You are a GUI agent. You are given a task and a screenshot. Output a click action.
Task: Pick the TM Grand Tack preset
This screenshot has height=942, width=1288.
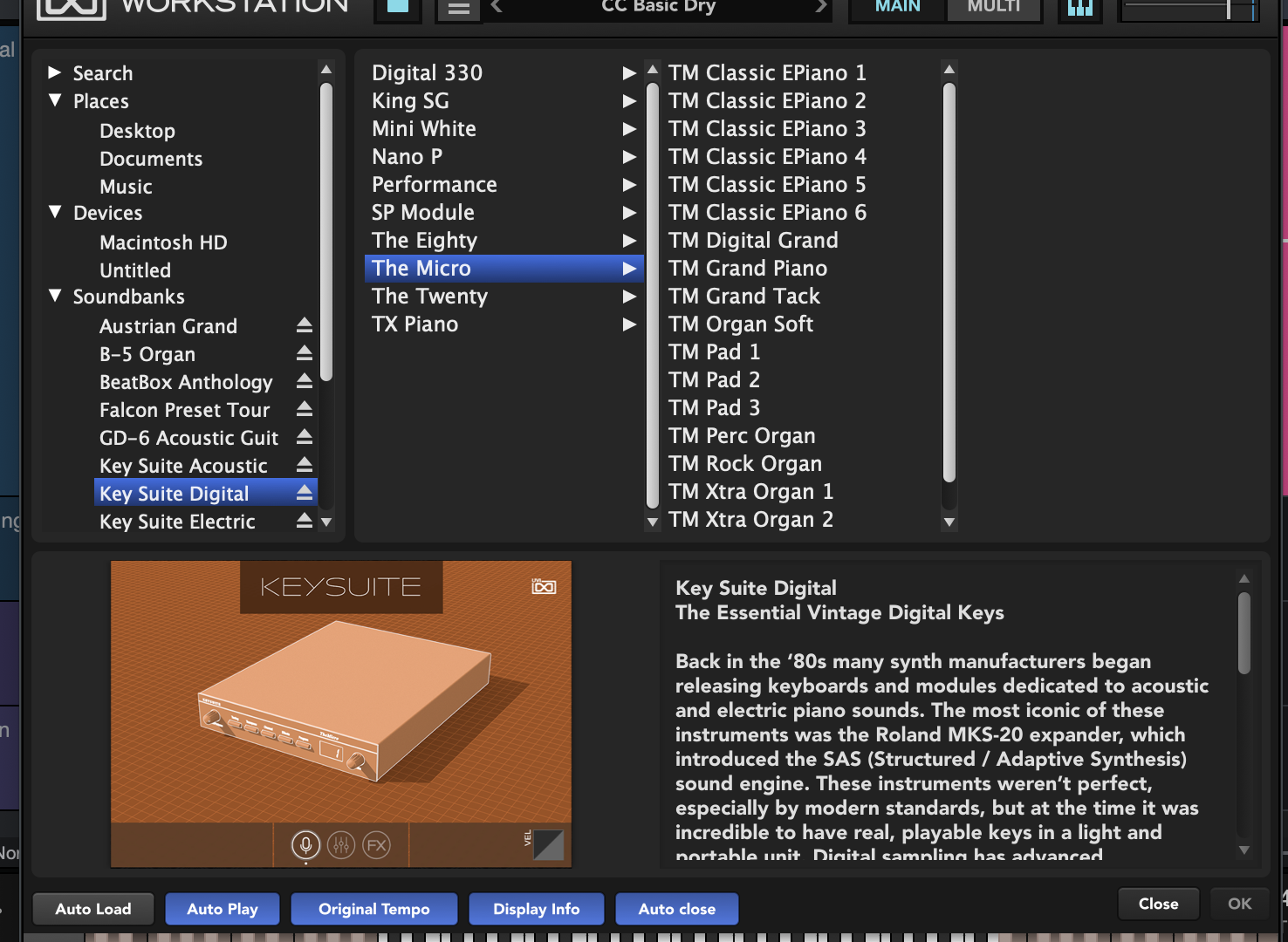744,296
